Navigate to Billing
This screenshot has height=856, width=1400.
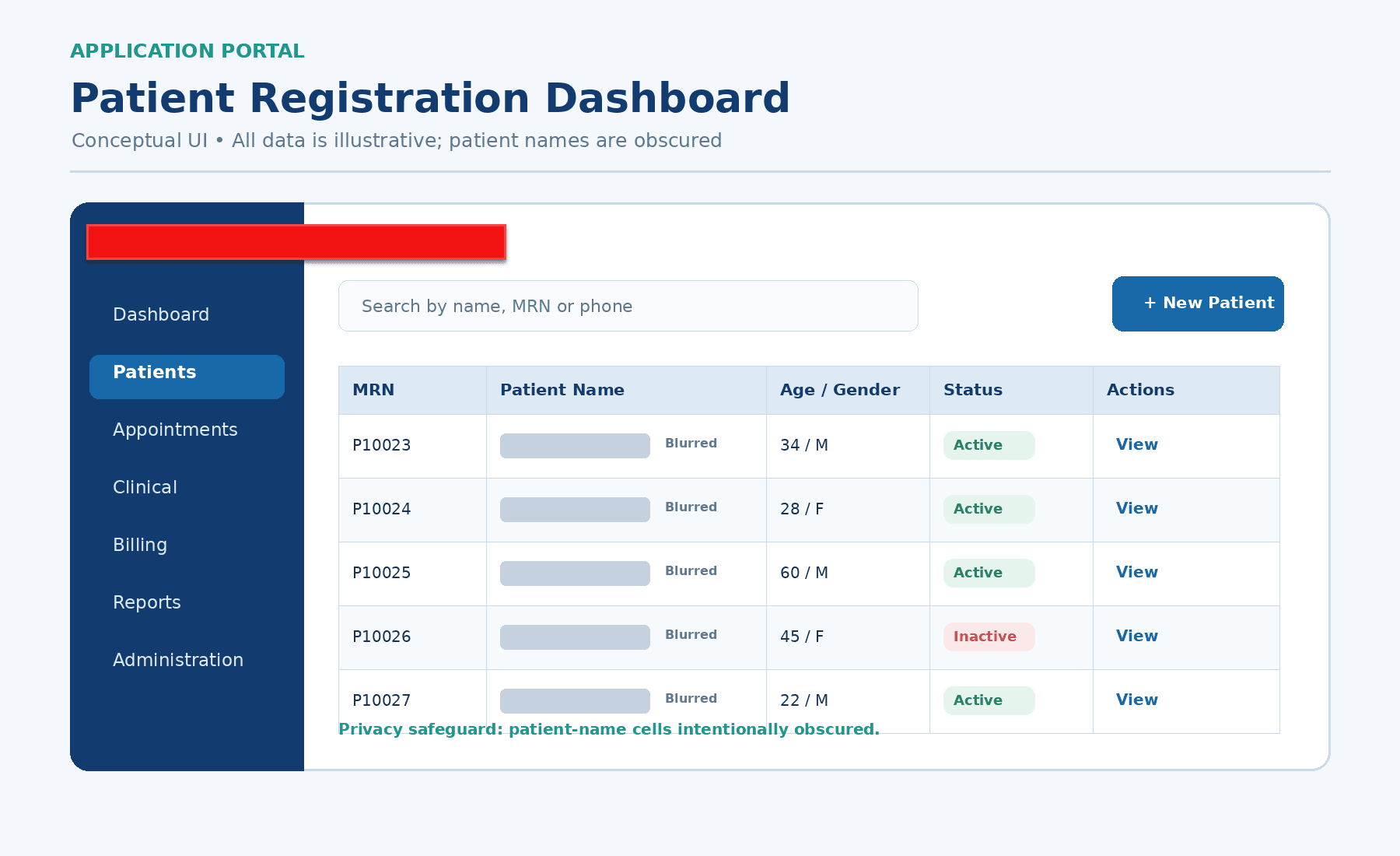140,545
